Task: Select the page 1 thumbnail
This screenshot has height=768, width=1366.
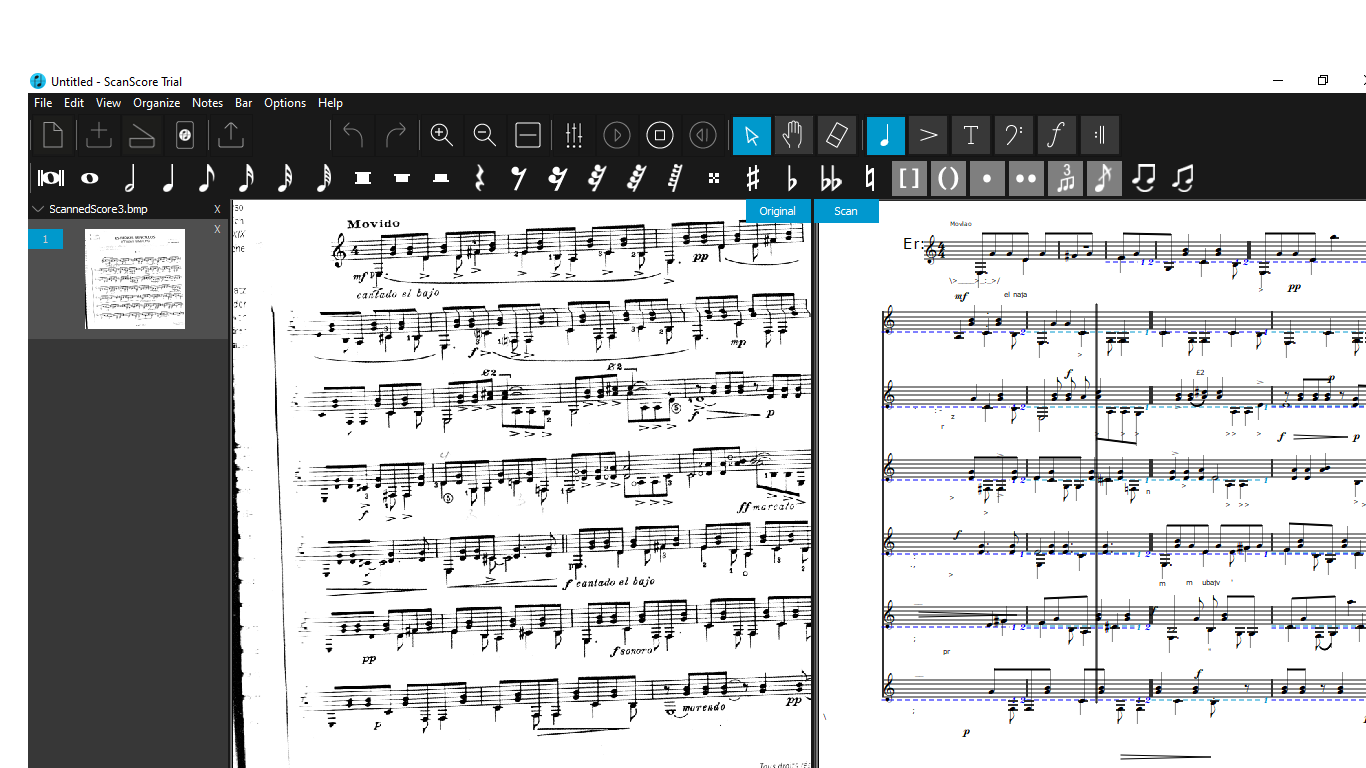Action: pos(135,279)
